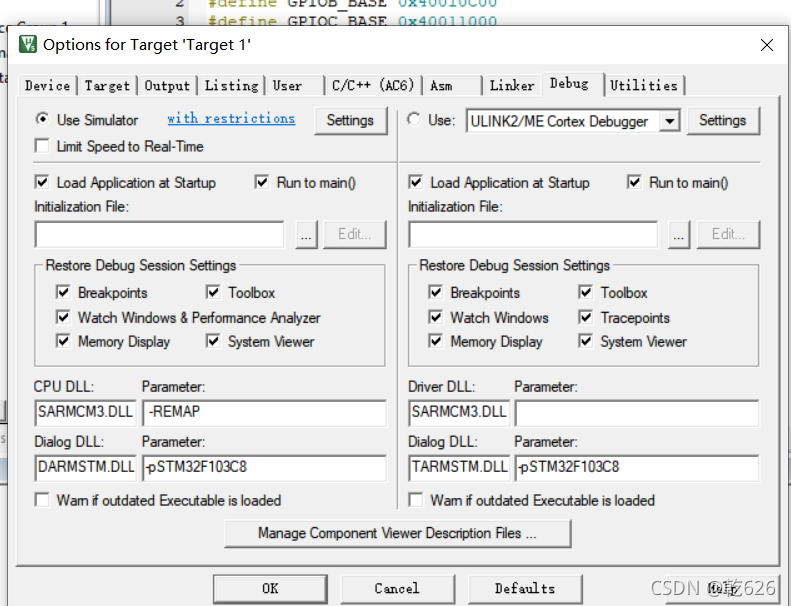Toggle simulator System Viewer checkbox
Image resolution: width=791 pixels, height=606 pixels.
(x=213, y=341)
